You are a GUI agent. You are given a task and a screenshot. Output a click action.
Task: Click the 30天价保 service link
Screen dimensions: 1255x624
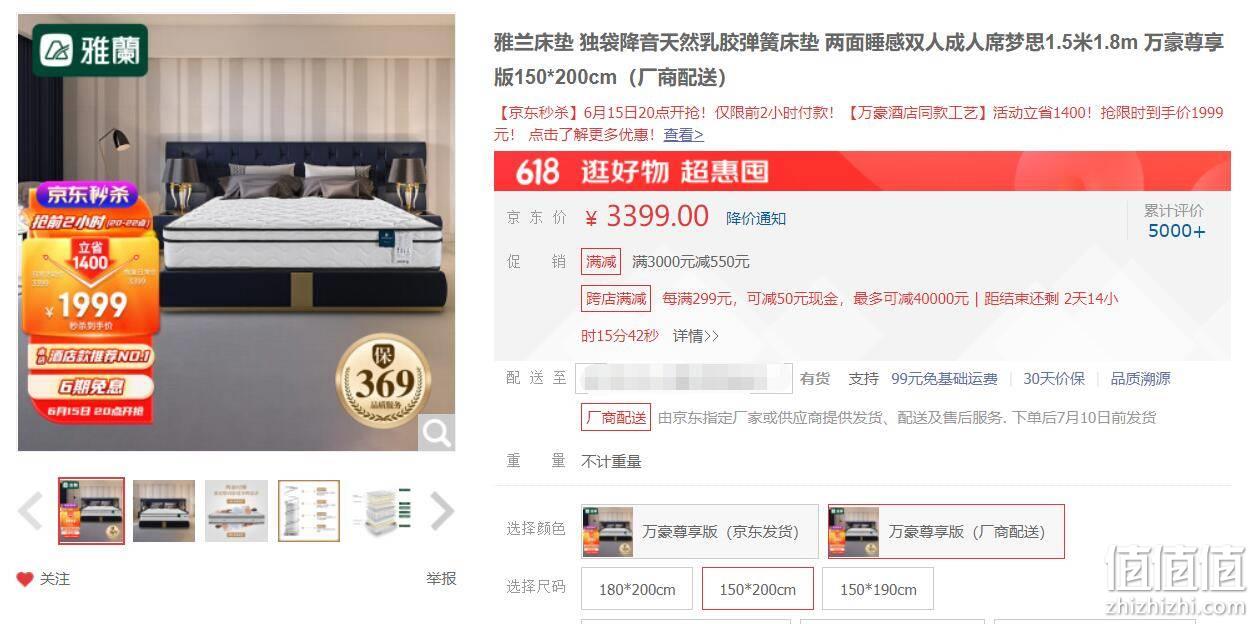tap(1054, 379)
